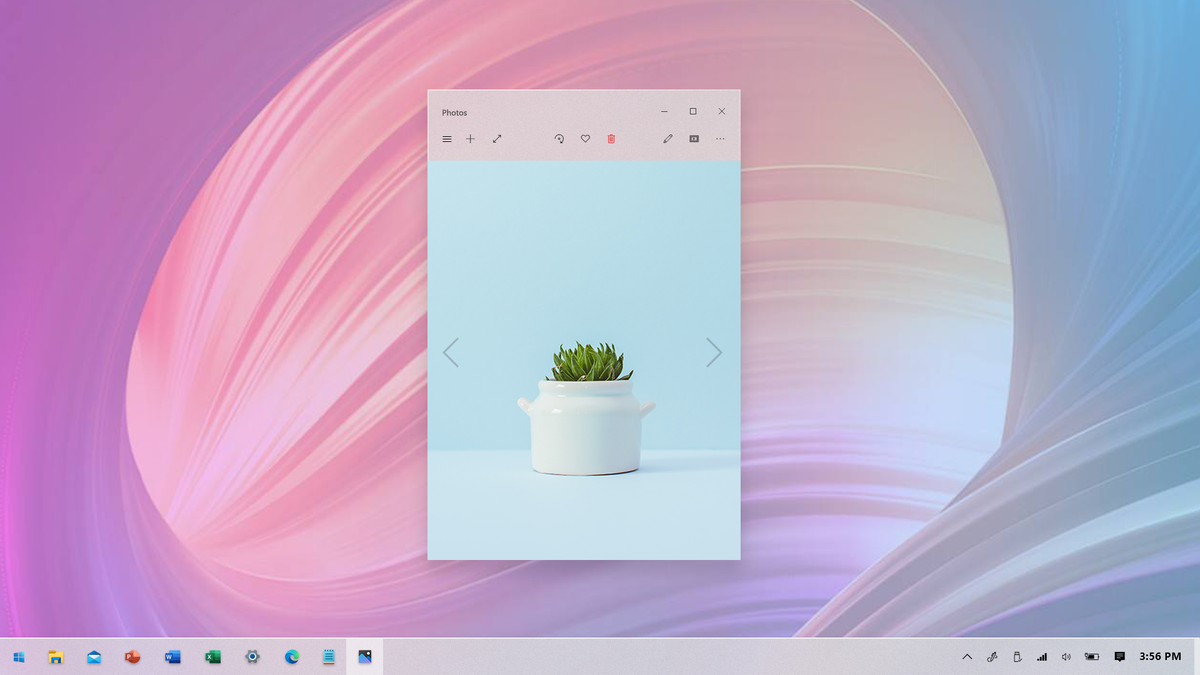Viewport: 1200px width, 675px height.
Task: Select the active Photos taskbar icon
Action: click(365, 657)
